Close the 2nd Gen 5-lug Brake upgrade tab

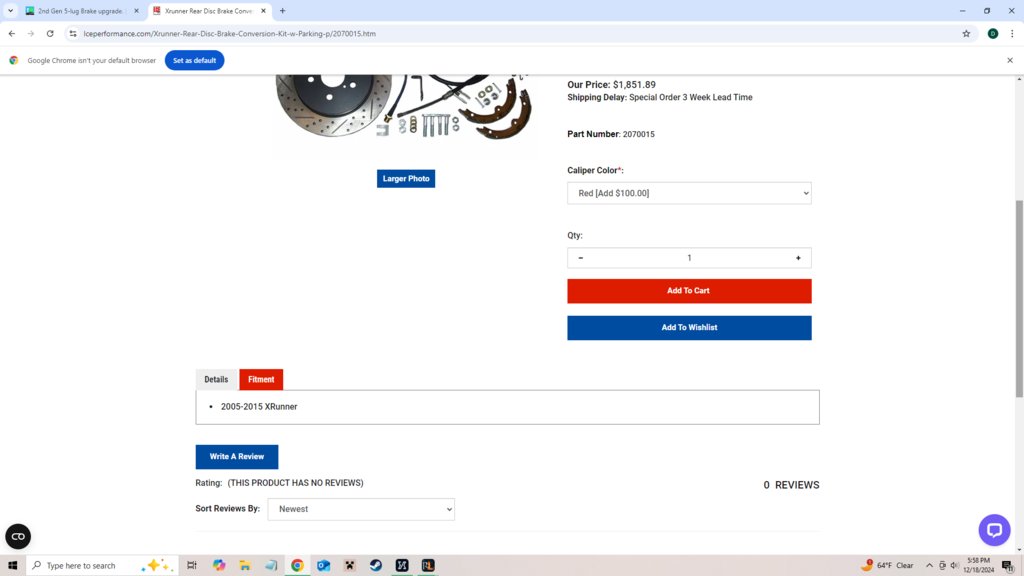pyautogui.click(x=136, y=10)
